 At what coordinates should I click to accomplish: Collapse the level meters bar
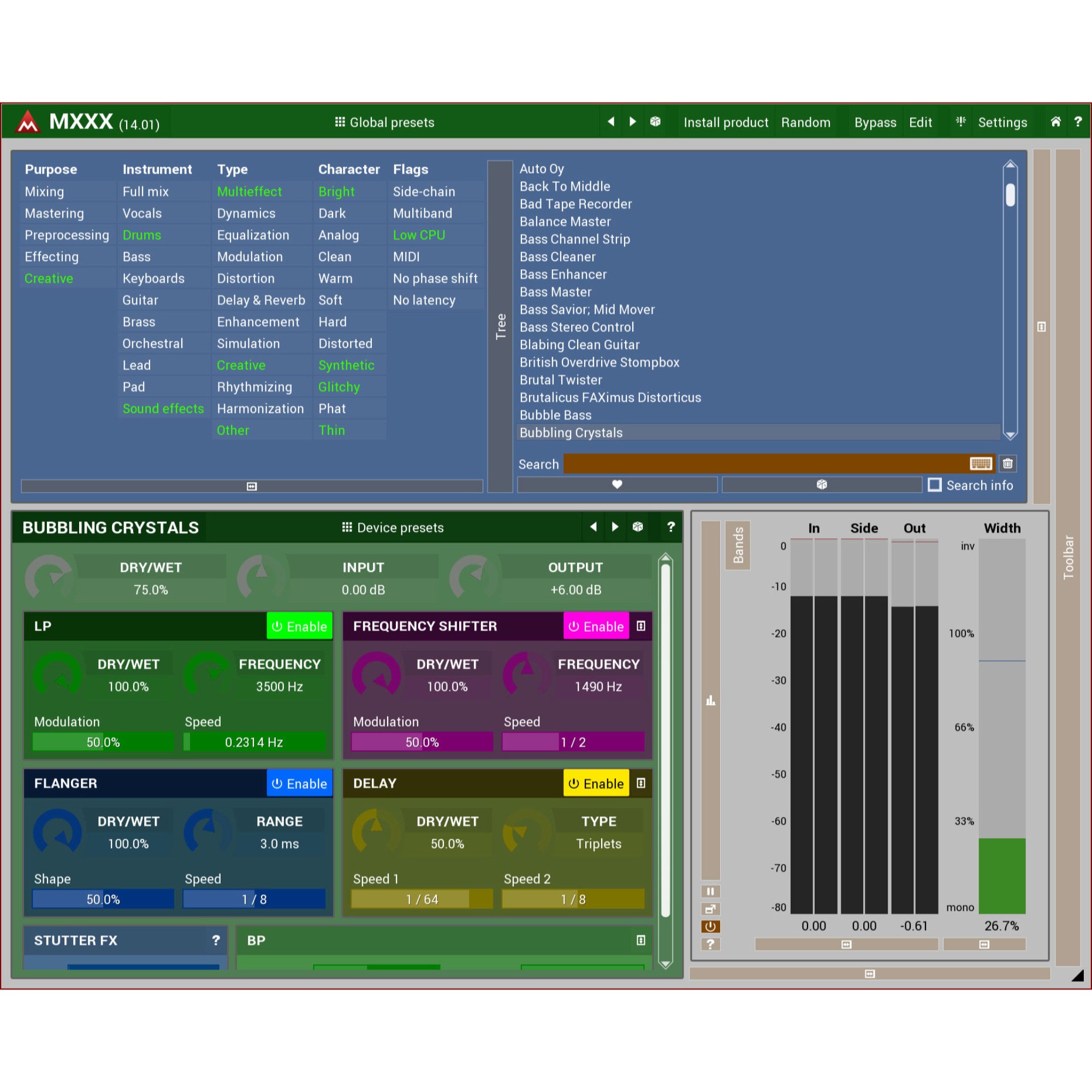click(x=846, y=945)
